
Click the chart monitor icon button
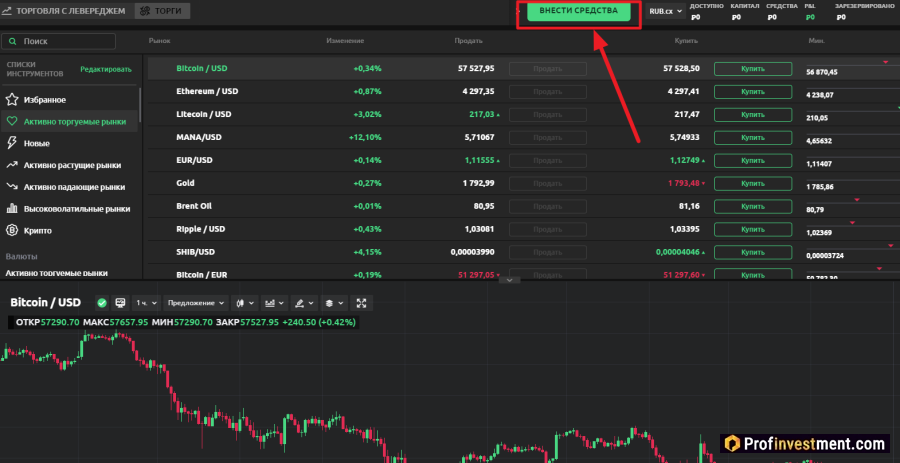click(121, 303)
